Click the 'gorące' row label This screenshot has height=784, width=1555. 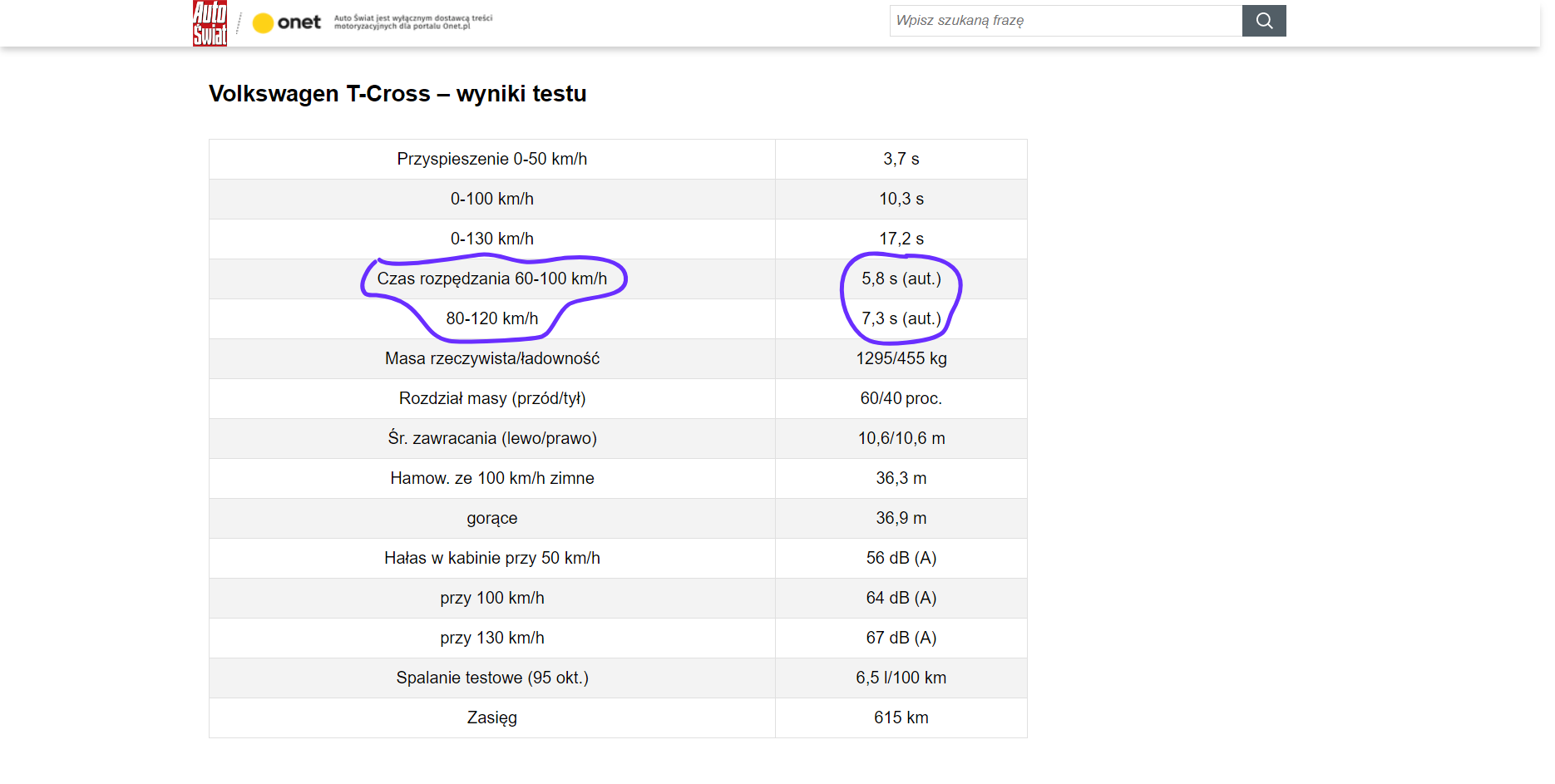coord(492,518)
